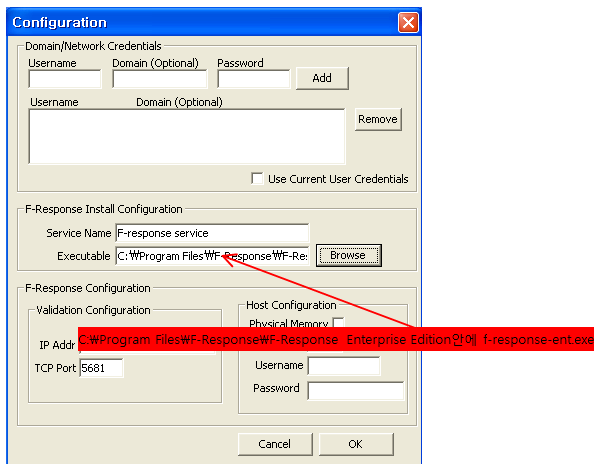Screen dimensions: 609x466
Task: Click the Cancel button
Action: [x=275, y=444]
